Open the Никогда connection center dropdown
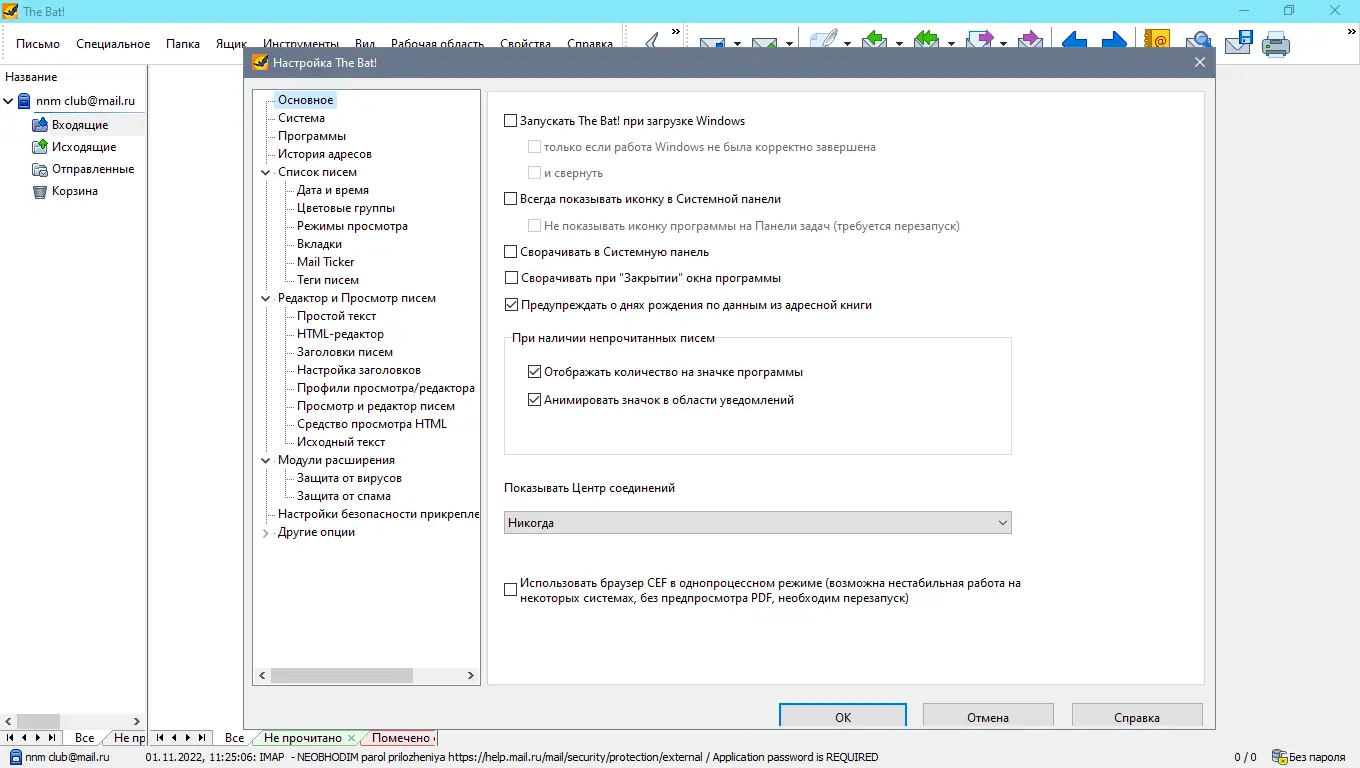The image size is (1360, 768). (758, 523)
